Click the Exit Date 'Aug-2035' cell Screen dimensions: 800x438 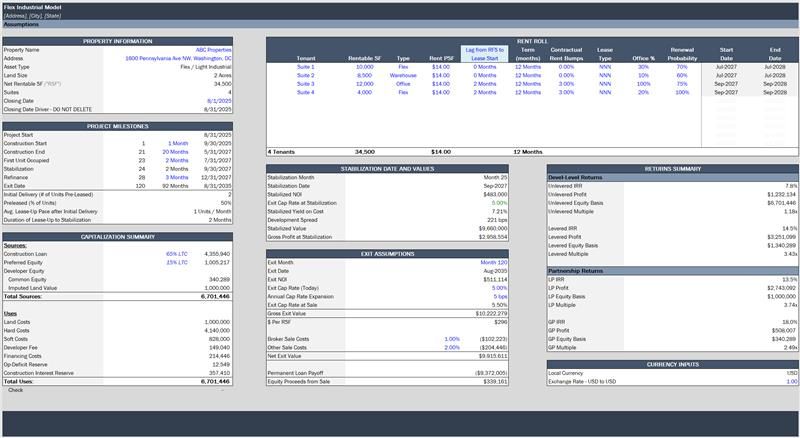[495, 271]
